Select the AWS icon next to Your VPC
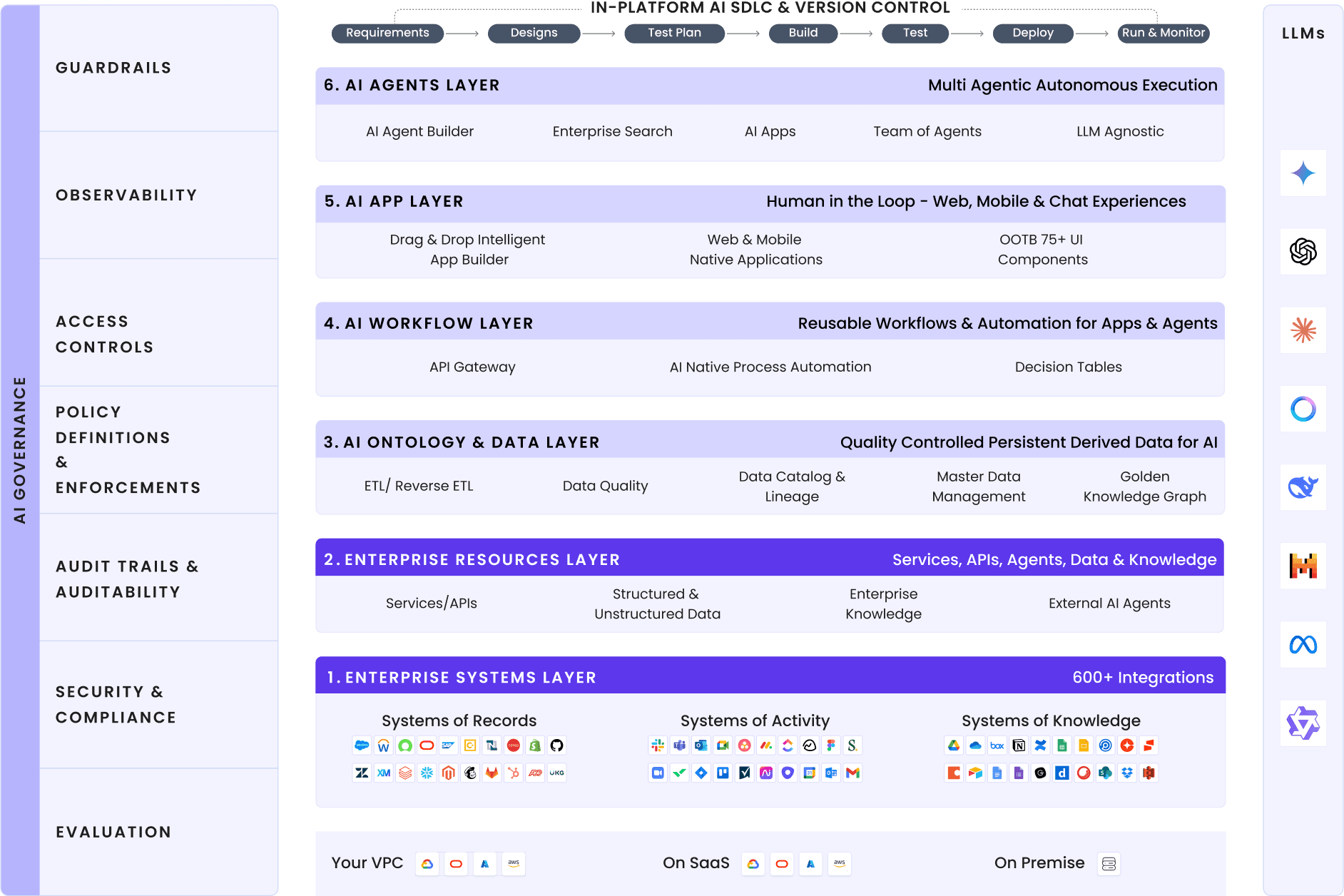 (514, 864)
